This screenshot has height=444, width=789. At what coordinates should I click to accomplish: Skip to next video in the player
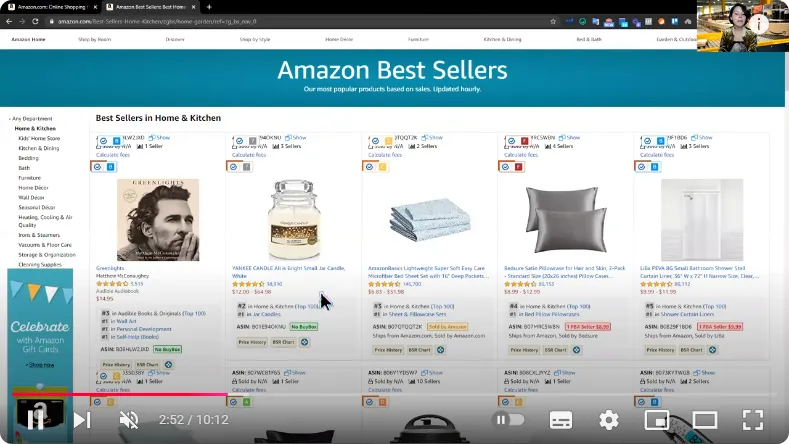pos(82,420)
